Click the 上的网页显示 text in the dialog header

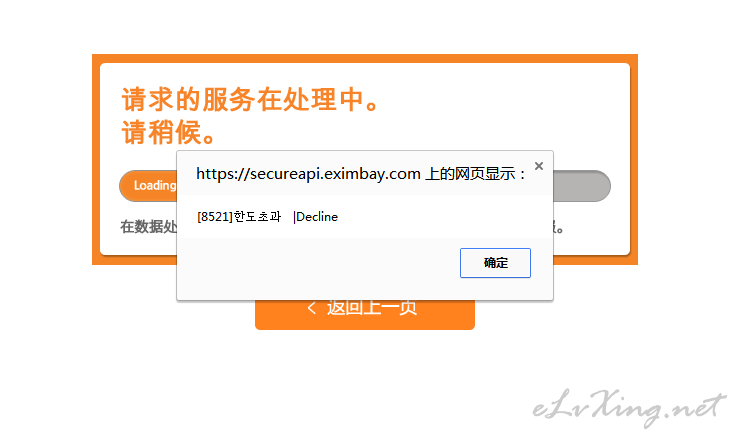(x=475, y=174)
